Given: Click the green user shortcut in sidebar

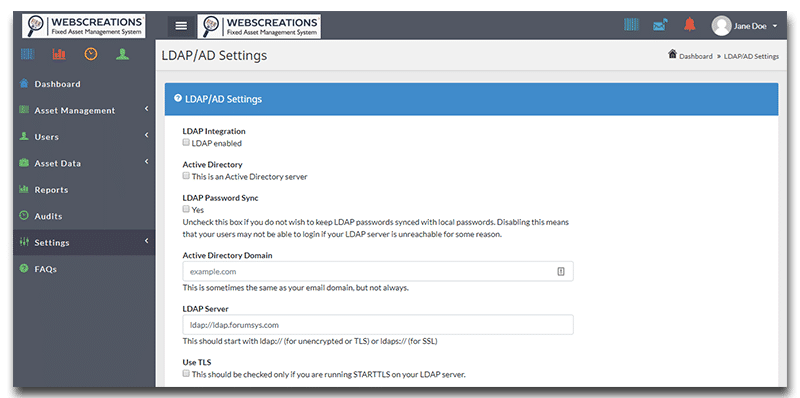Looking at the screenshot, I should pyautogui.click(x=122, y=54).
